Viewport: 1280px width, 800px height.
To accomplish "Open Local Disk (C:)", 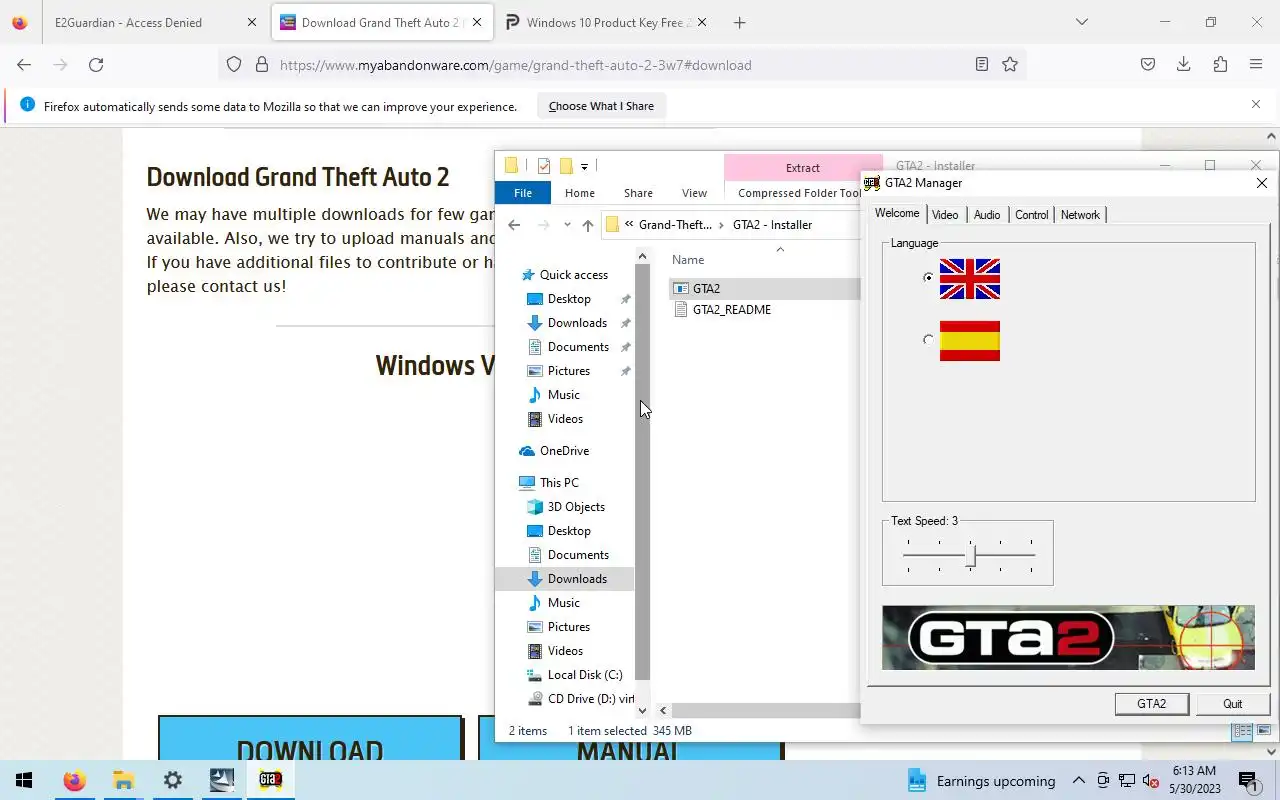I will (x=585, y=675).
